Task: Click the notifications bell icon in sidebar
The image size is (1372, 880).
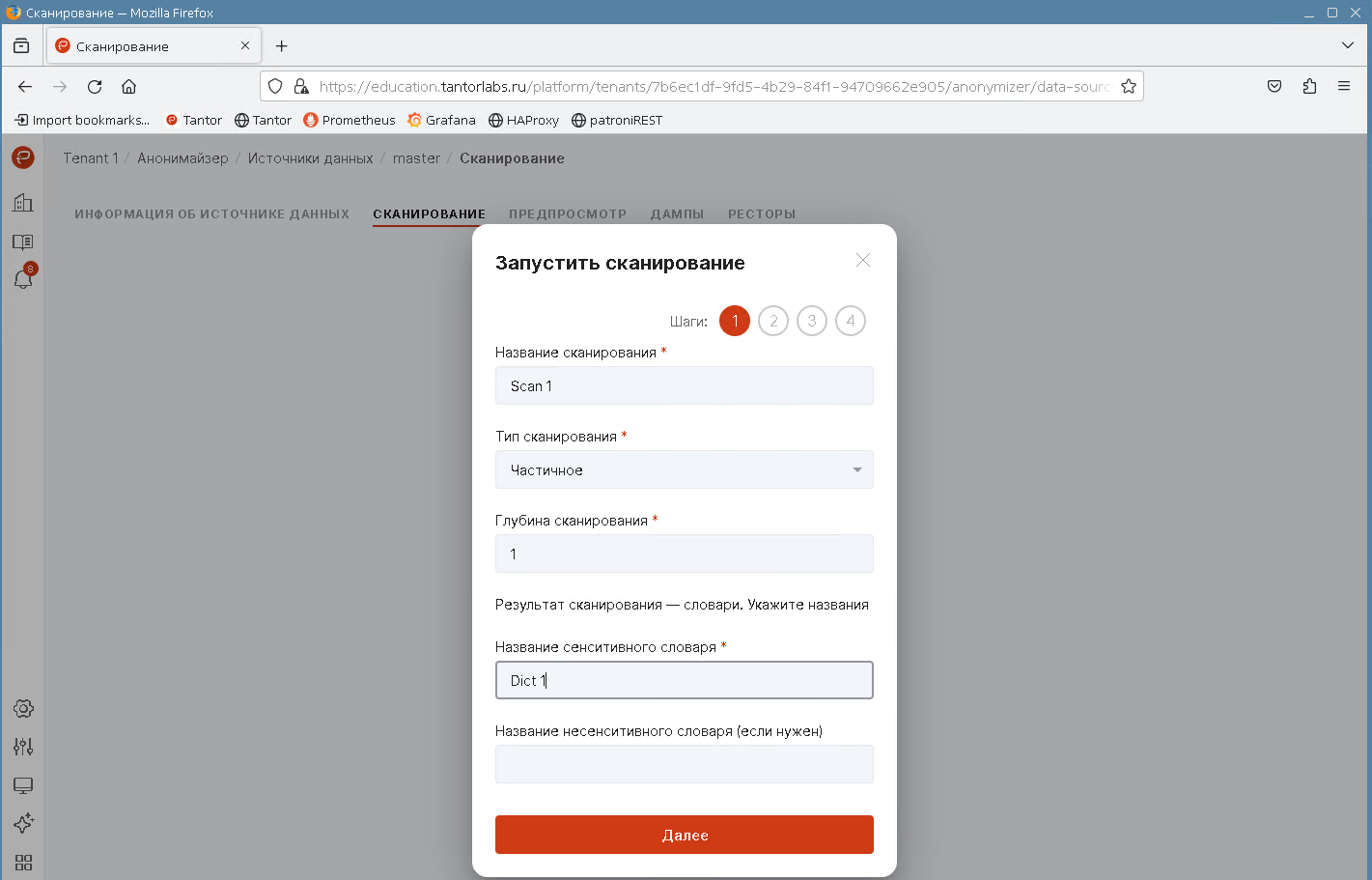Action: tap(23, 279)
